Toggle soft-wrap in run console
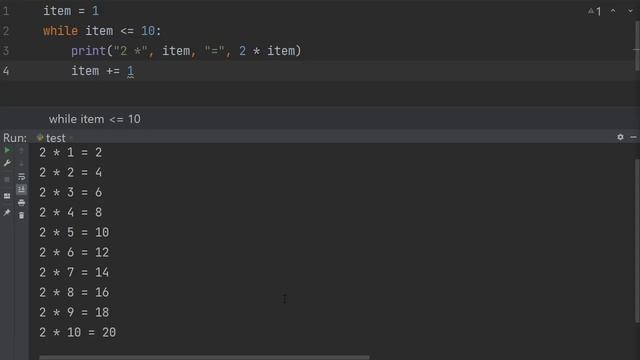 point(22,177)
